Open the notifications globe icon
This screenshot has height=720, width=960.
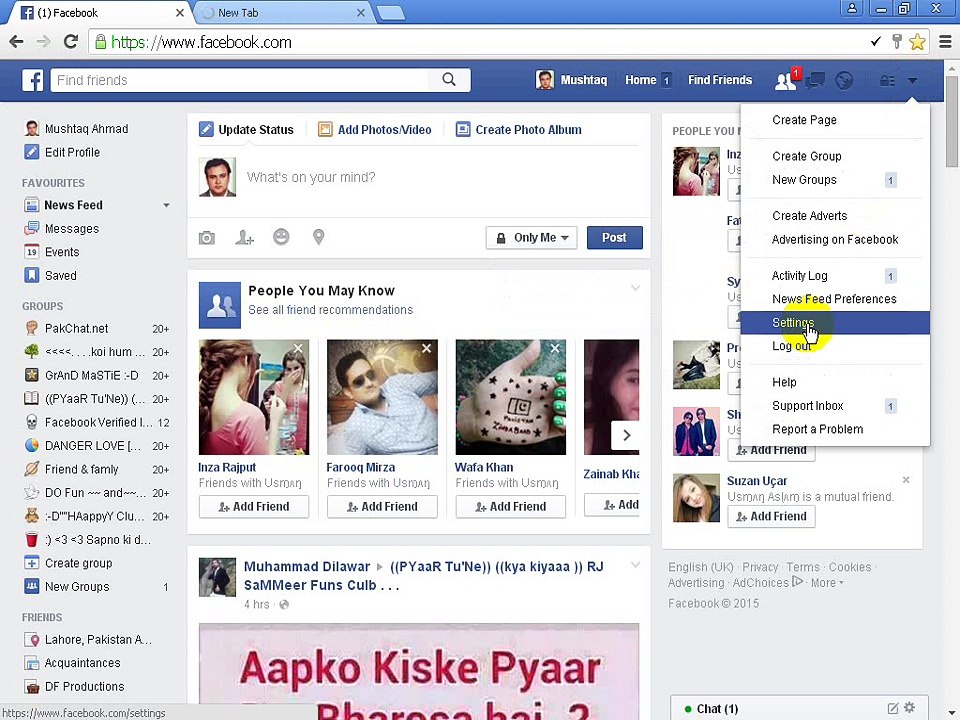[844, 80]
